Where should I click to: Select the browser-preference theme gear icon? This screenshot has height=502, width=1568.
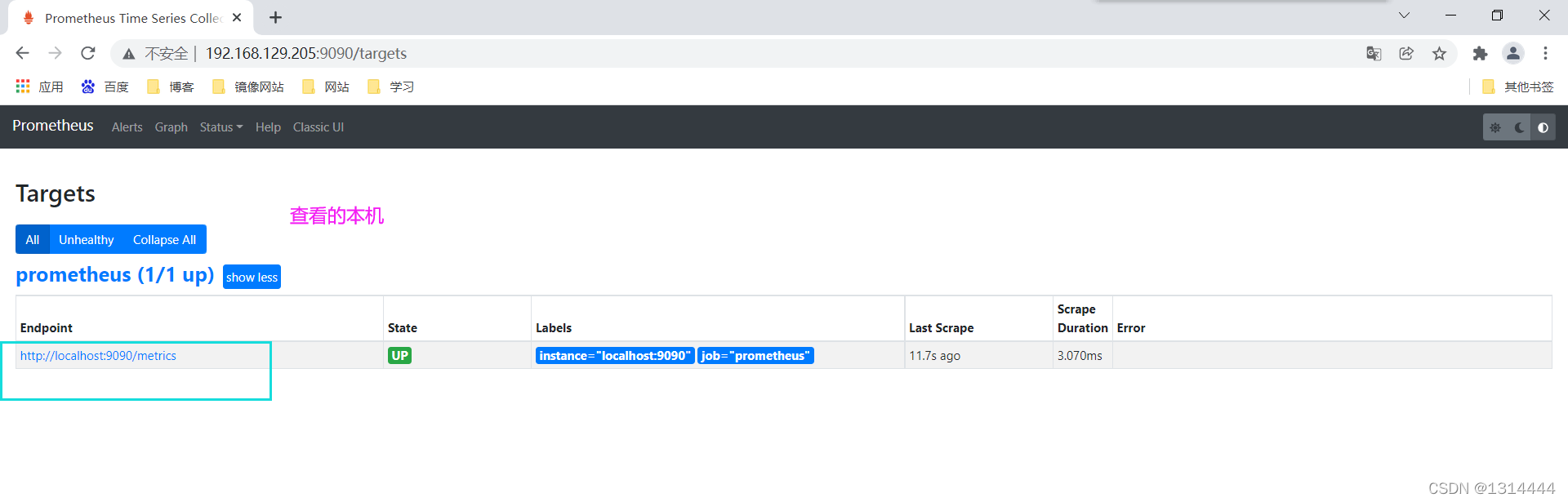tap(1495, 127)
